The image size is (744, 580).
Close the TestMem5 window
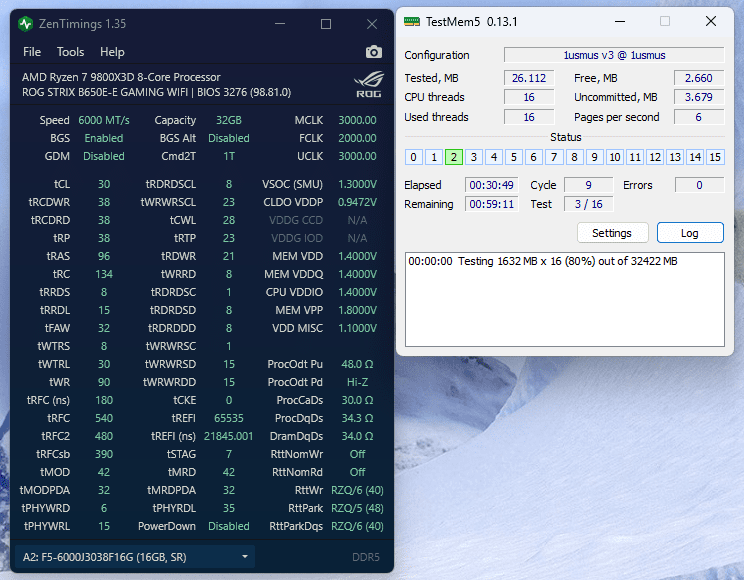(711, 21)
